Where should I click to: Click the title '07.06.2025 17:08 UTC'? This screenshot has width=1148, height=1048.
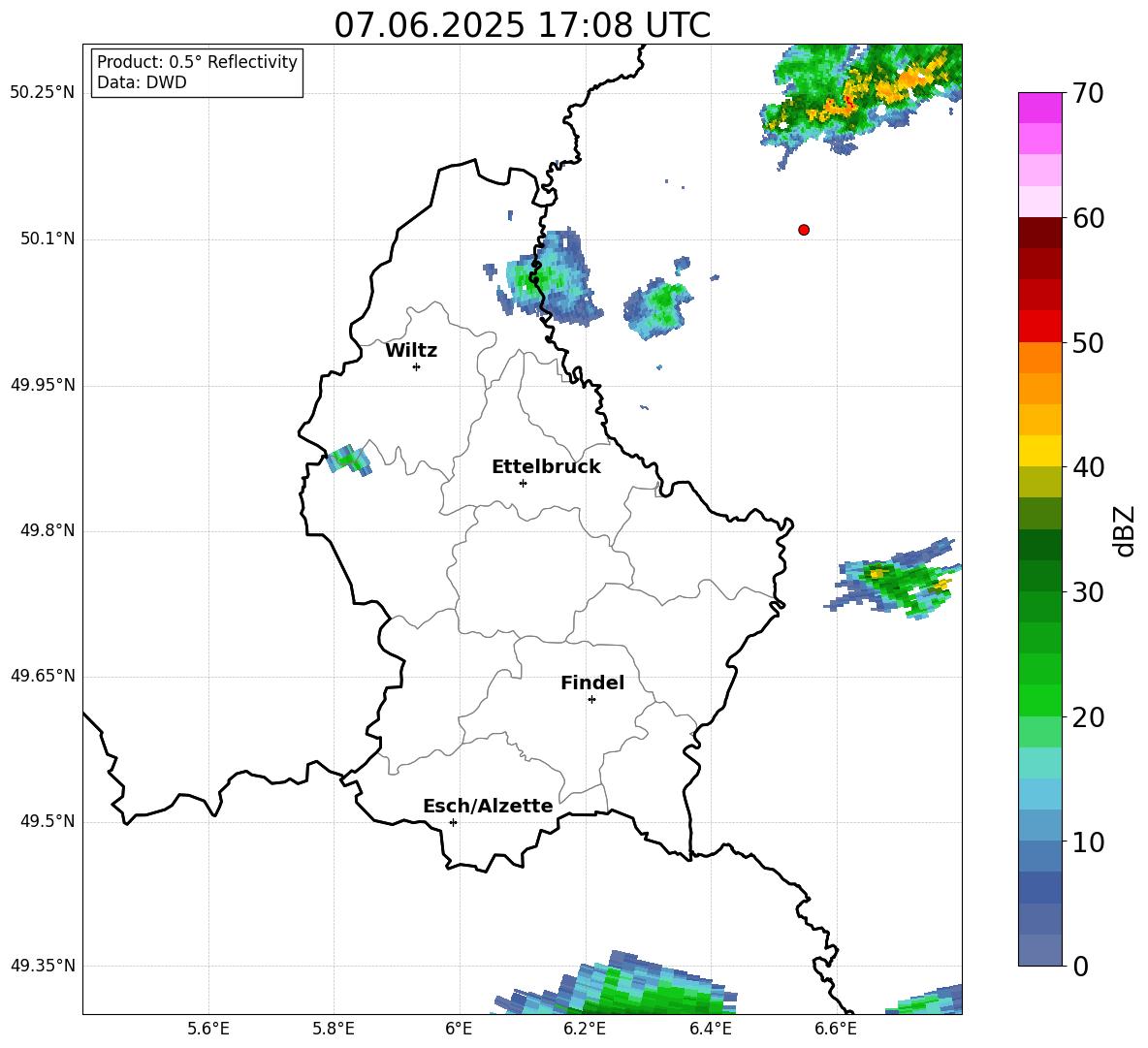[x=522, y=25]
